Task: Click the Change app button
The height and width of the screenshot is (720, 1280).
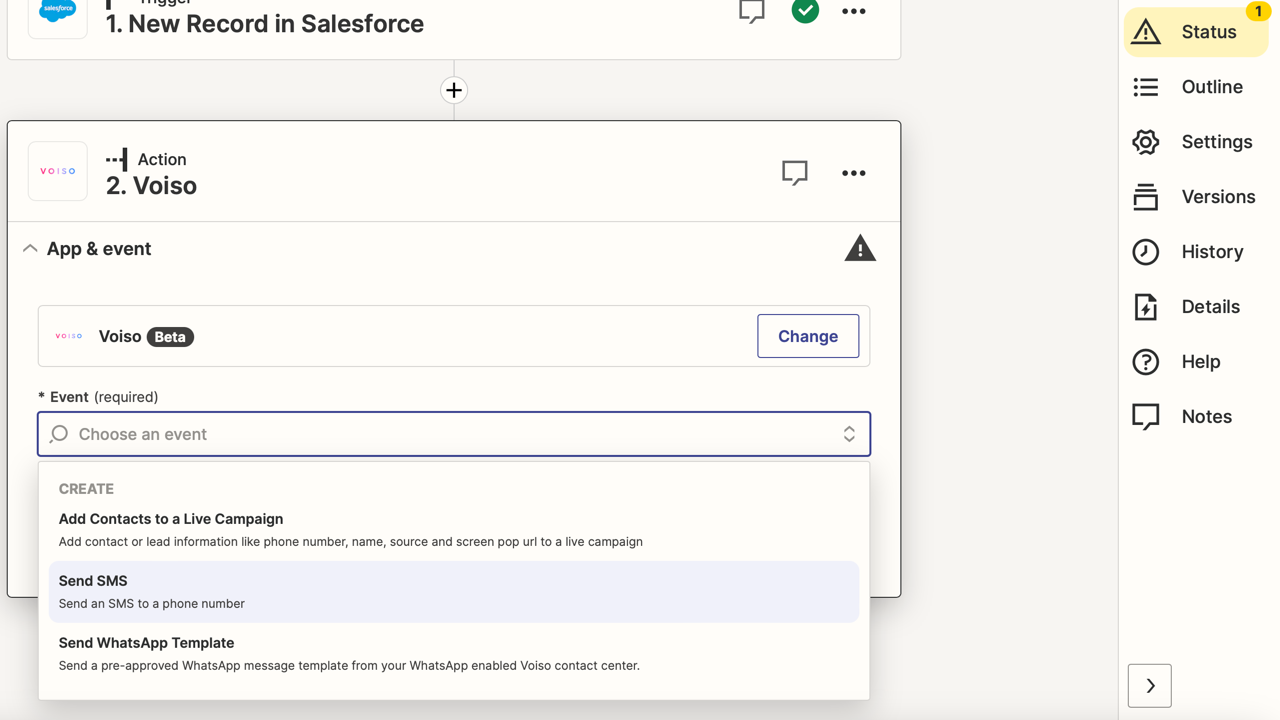Action: click(x=808, y=336)
